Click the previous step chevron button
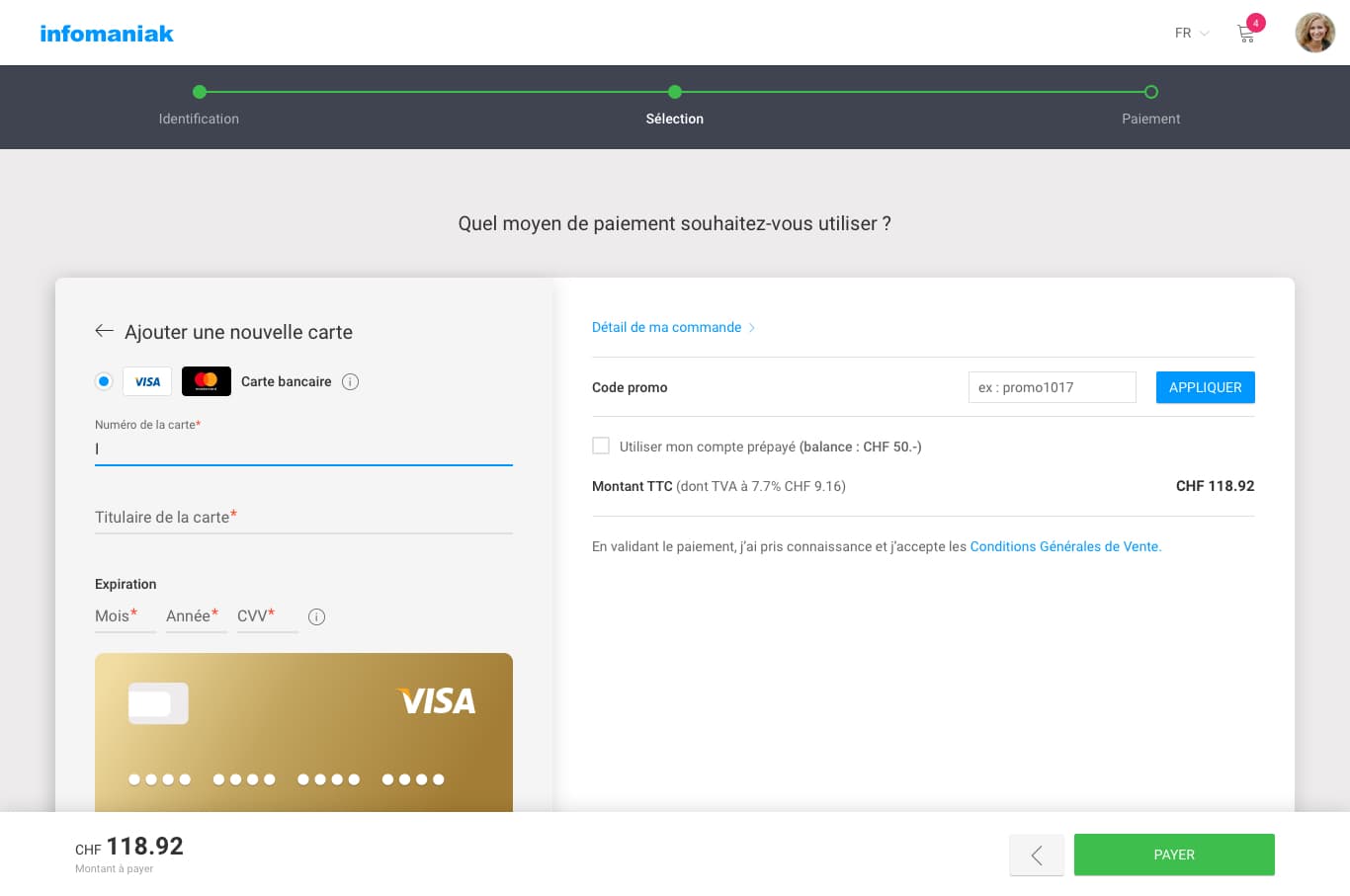The width and height of the screenshot is (1350, 896). tap(1037, 855)
